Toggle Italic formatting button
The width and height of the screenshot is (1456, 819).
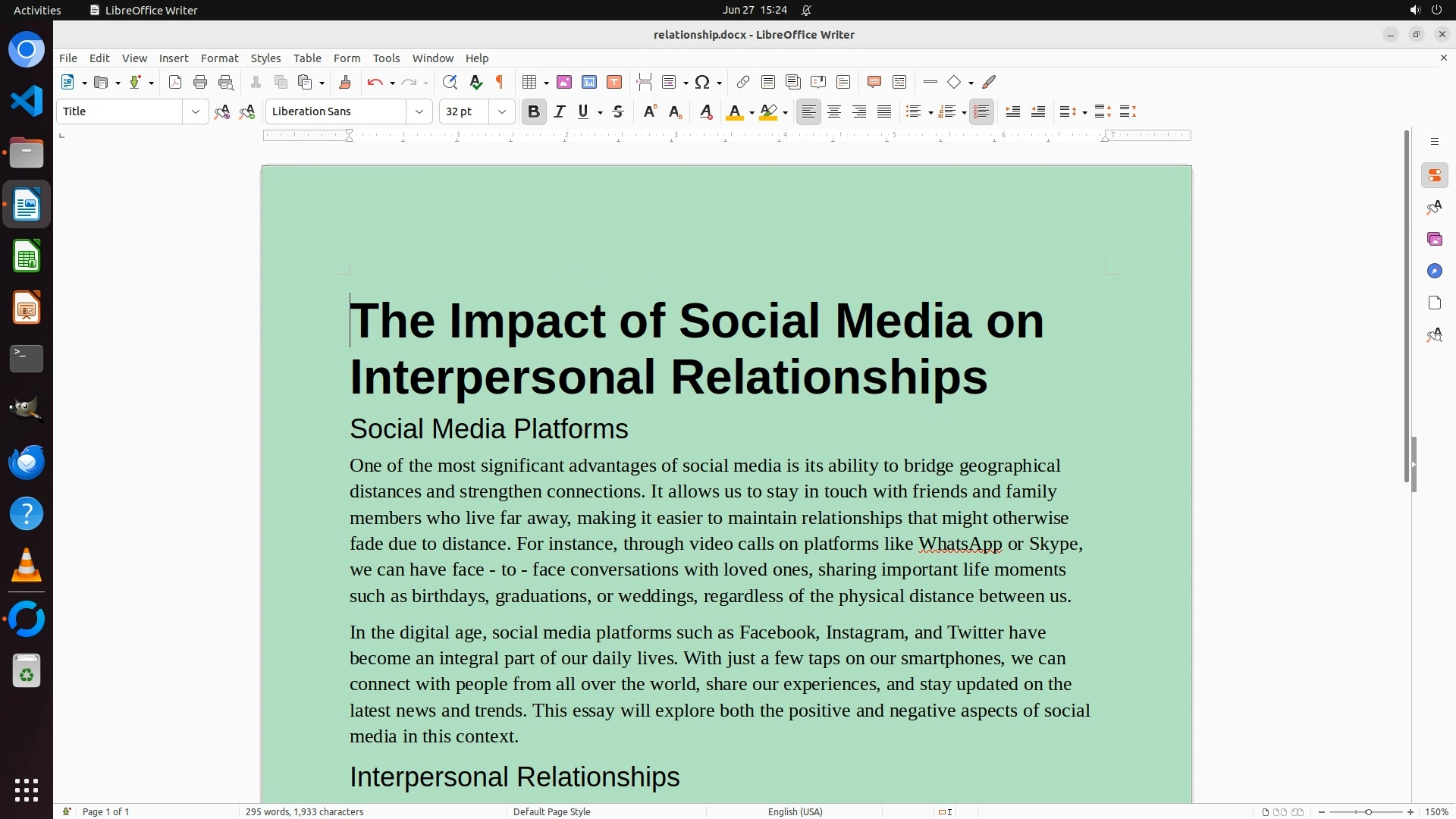point(560,111)
